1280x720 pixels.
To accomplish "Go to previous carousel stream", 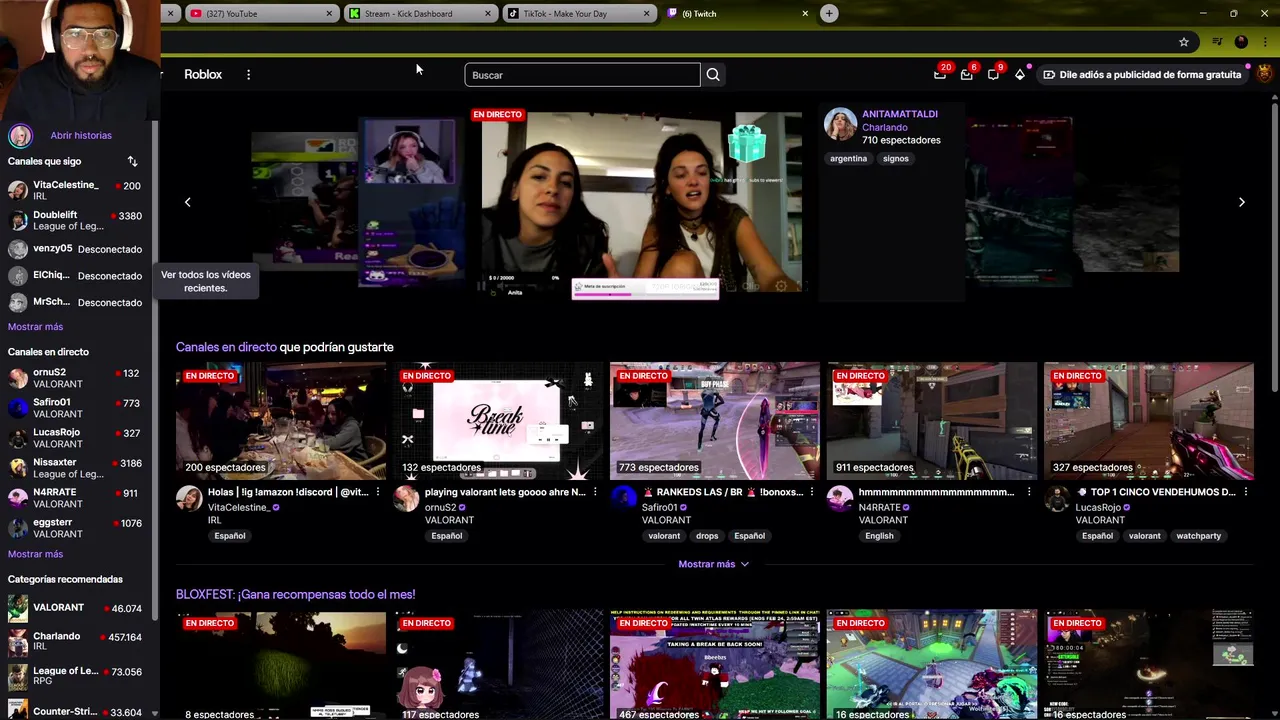I will [187, 202].
